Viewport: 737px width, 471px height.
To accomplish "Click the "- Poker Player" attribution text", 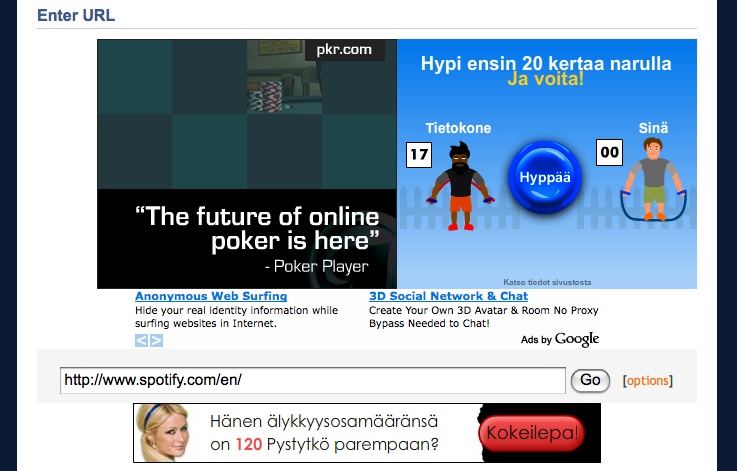I will click(x=316, y=267).
